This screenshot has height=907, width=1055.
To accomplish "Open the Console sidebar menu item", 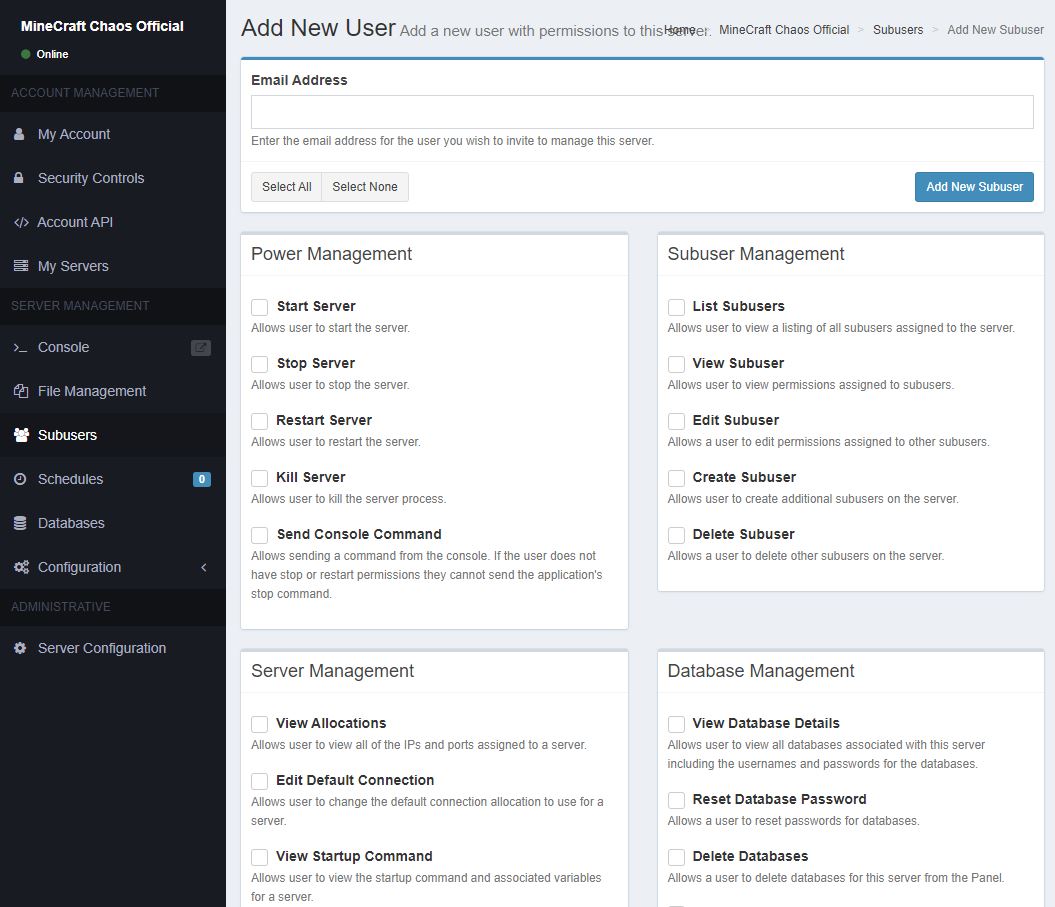I will point(63,347).
